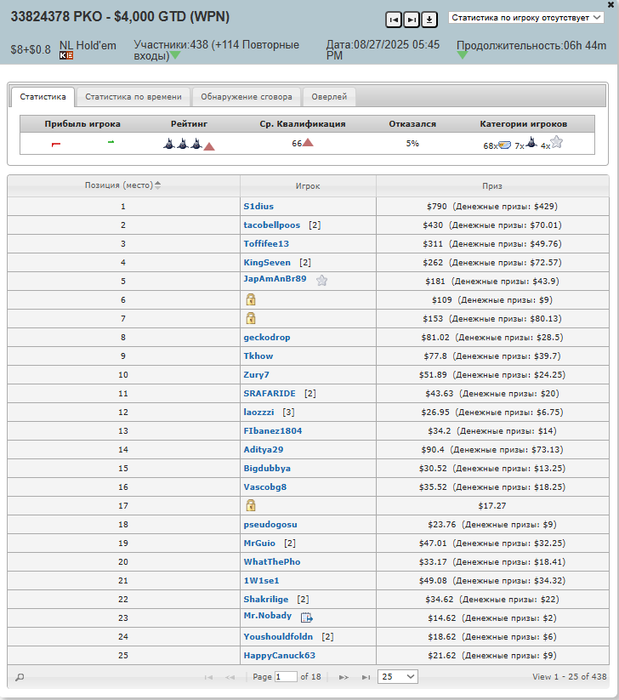Screen dimensions: 619x700
Task: Open player profile S1dius
Action: coord(258,206)
